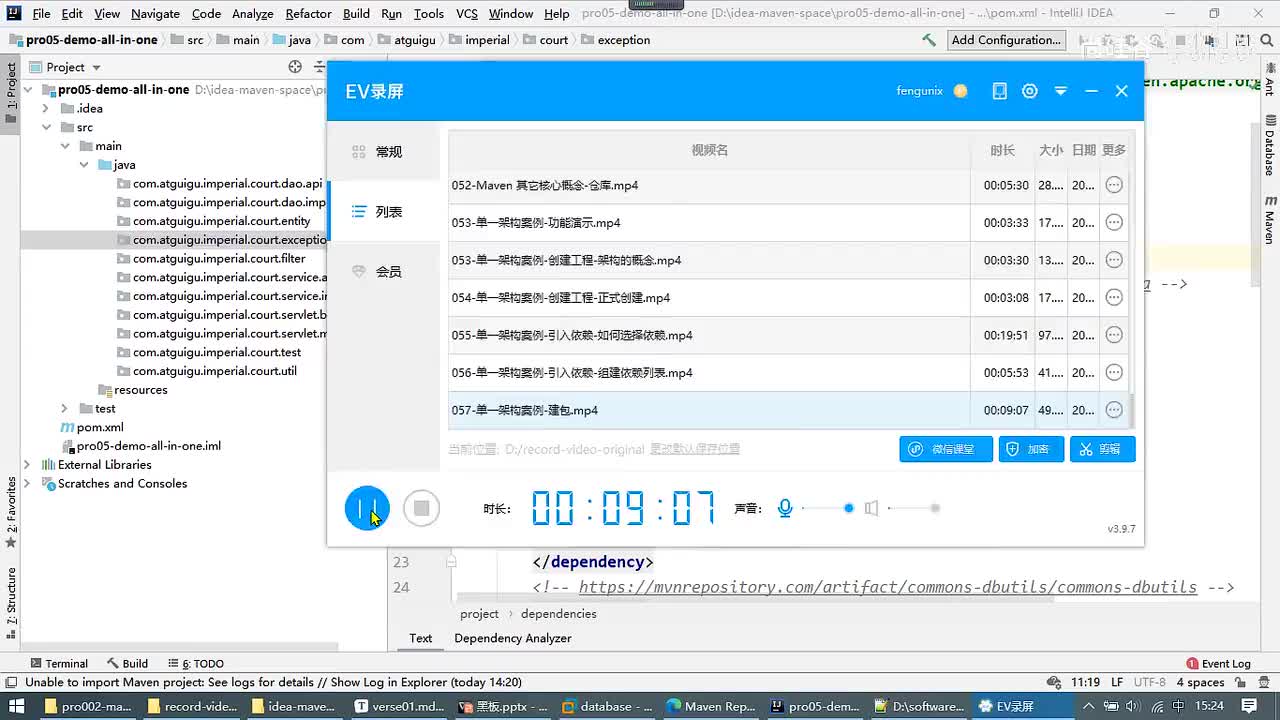Click the tablet icon in EV header

(999, 91)
